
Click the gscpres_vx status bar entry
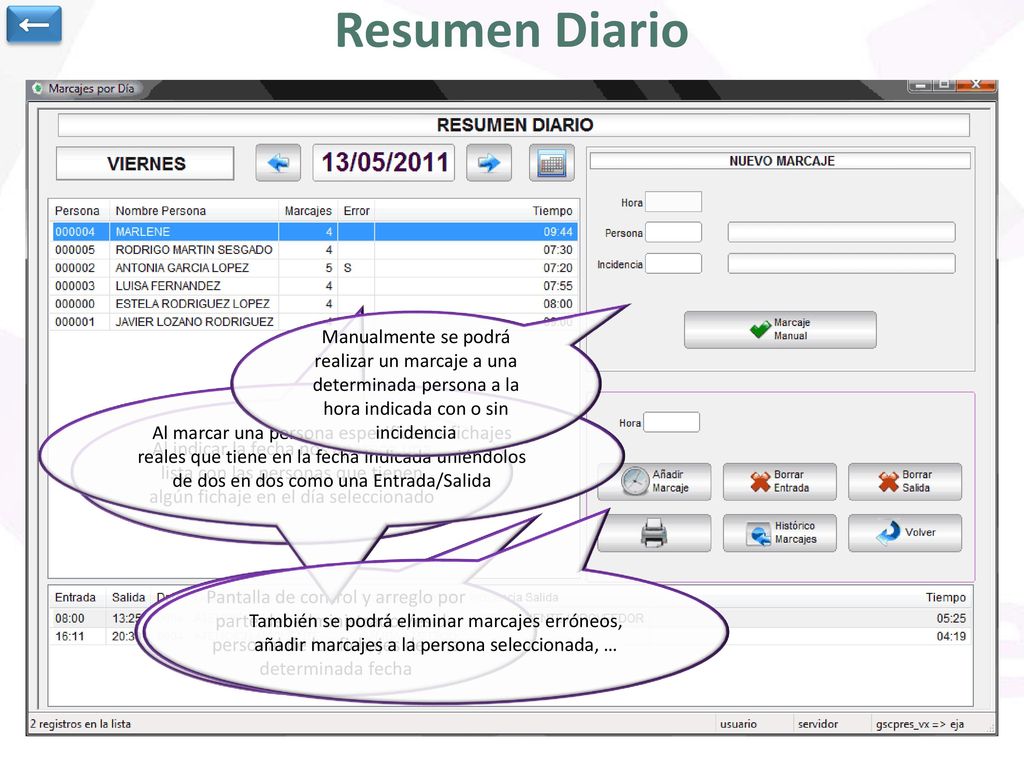(920, 724)
